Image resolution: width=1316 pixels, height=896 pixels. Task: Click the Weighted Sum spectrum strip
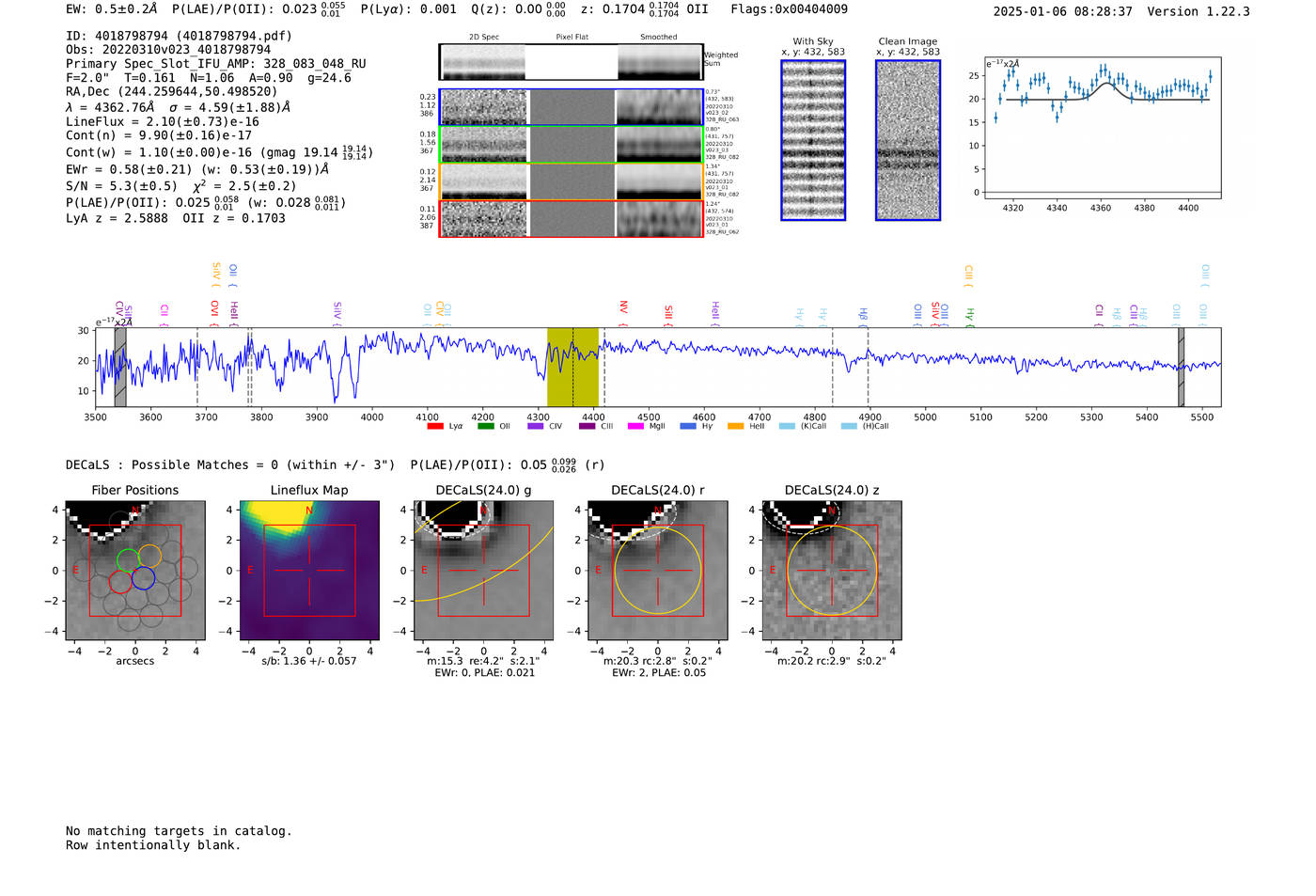tap(571, 62)
